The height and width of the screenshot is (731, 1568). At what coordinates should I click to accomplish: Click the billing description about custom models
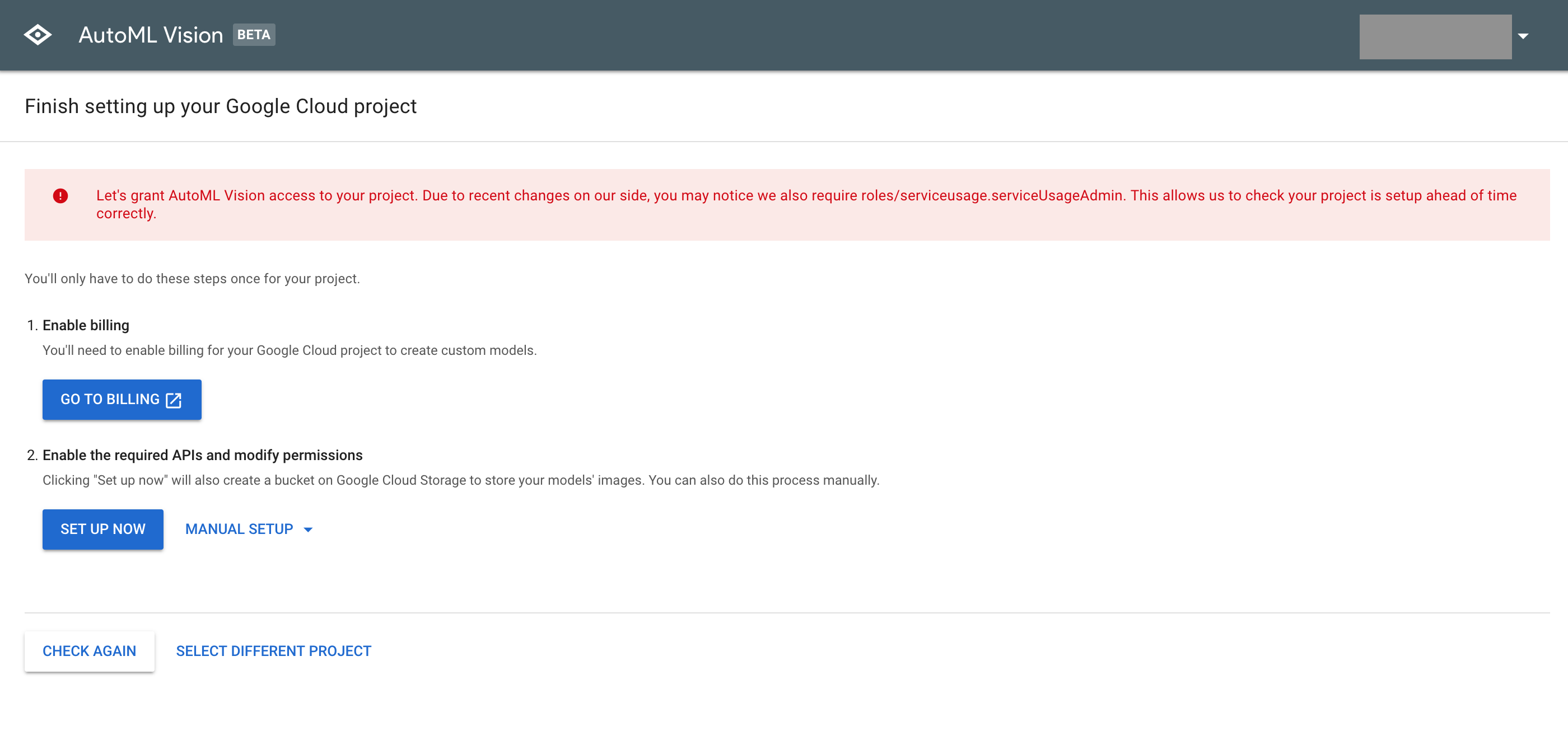click(290, 350)
